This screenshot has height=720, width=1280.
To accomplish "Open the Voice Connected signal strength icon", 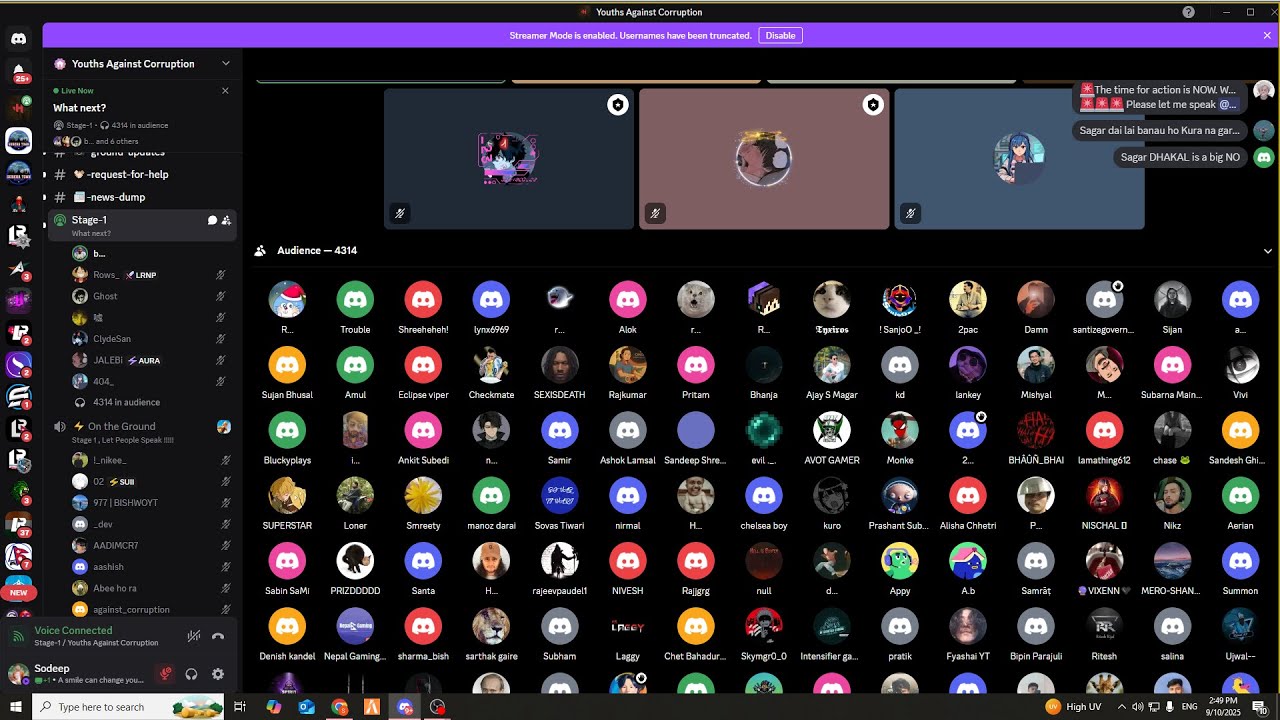I will click(17, 636).
